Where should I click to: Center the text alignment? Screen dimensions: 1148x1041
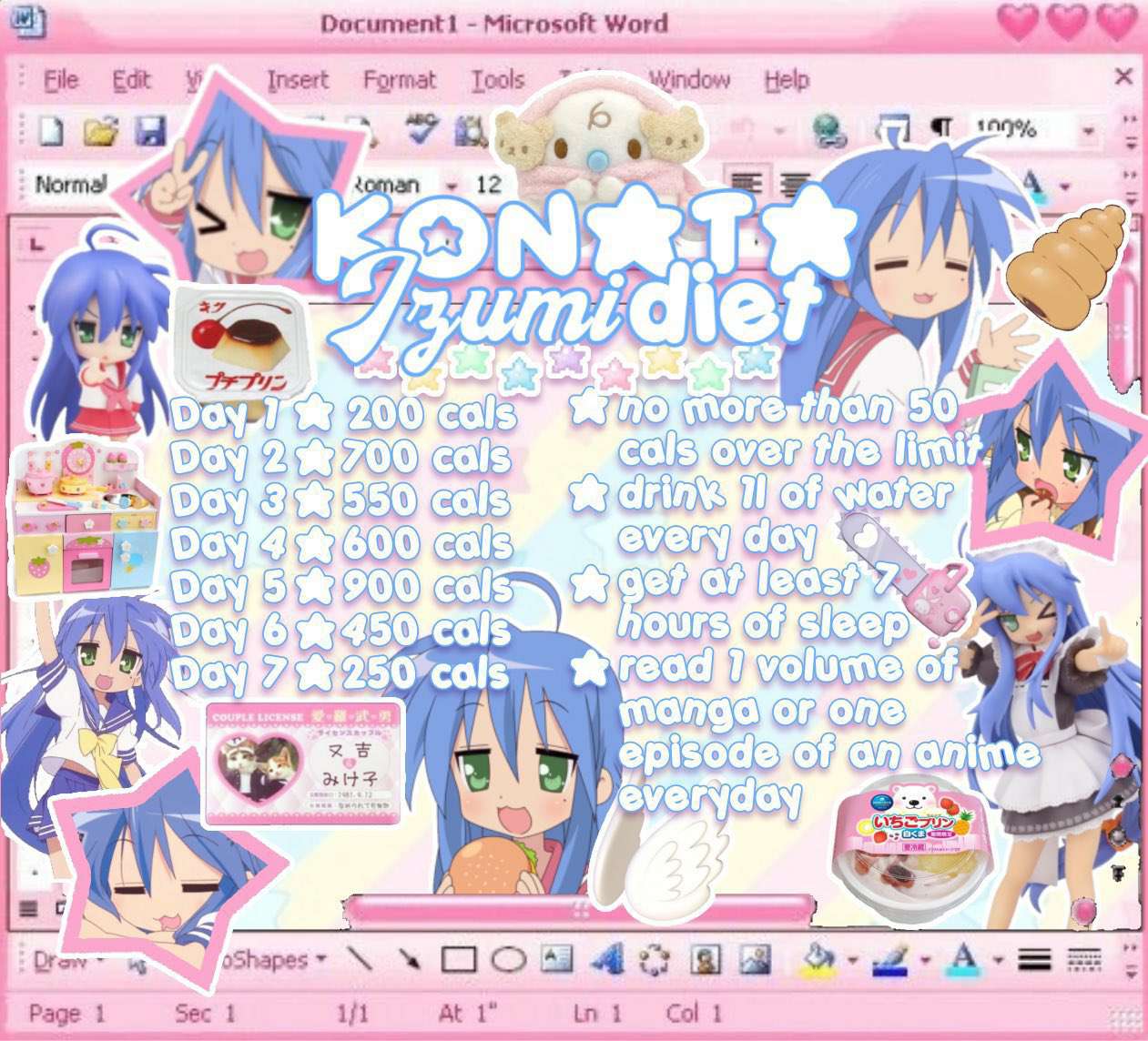795,182
